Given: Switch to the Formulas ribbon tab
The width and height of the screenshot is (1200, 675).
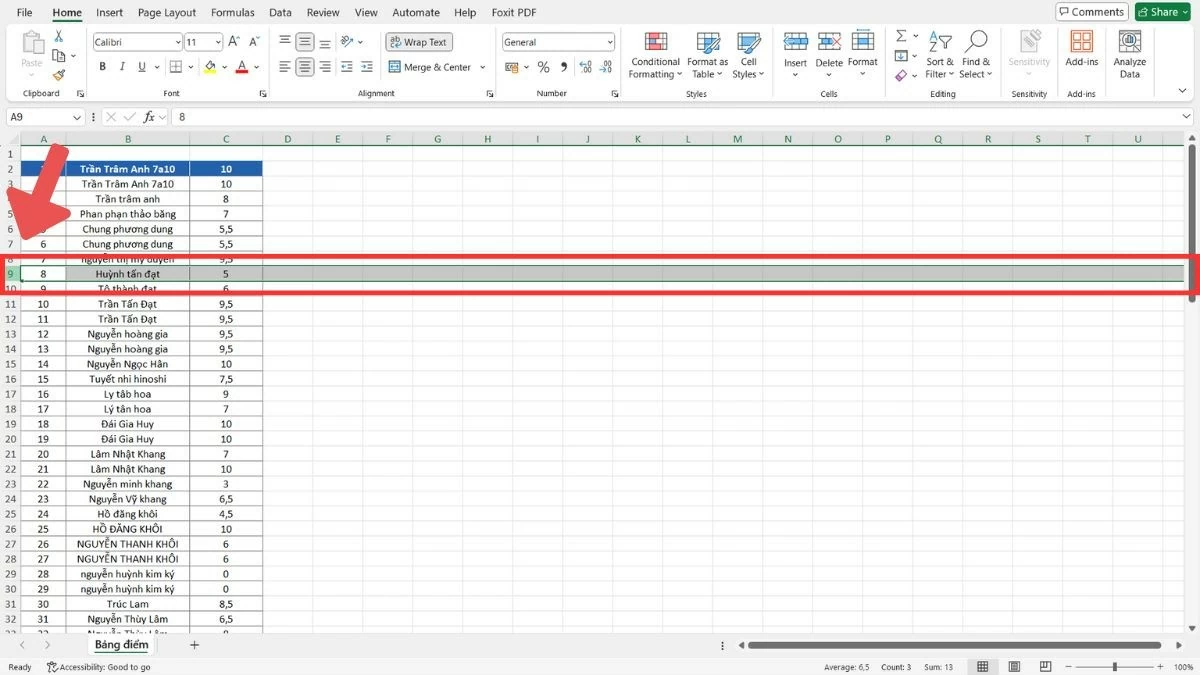Looking at the screenshot, I should pyautogui.click(x=232, y=12).
